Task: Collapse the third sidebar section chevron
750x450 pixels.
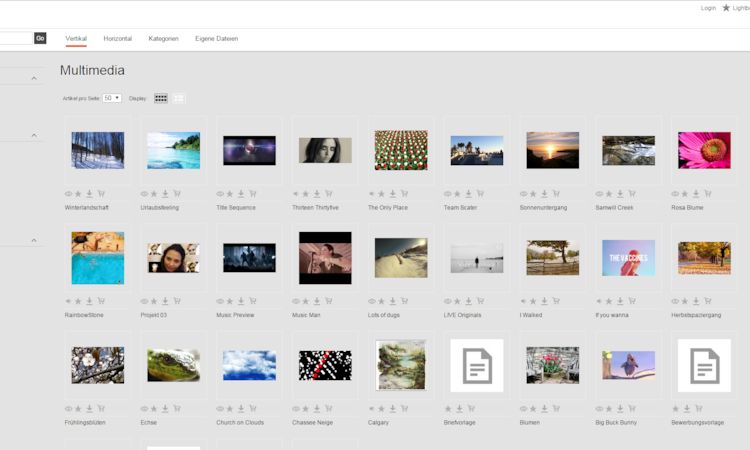Action: tap(34, 240)
